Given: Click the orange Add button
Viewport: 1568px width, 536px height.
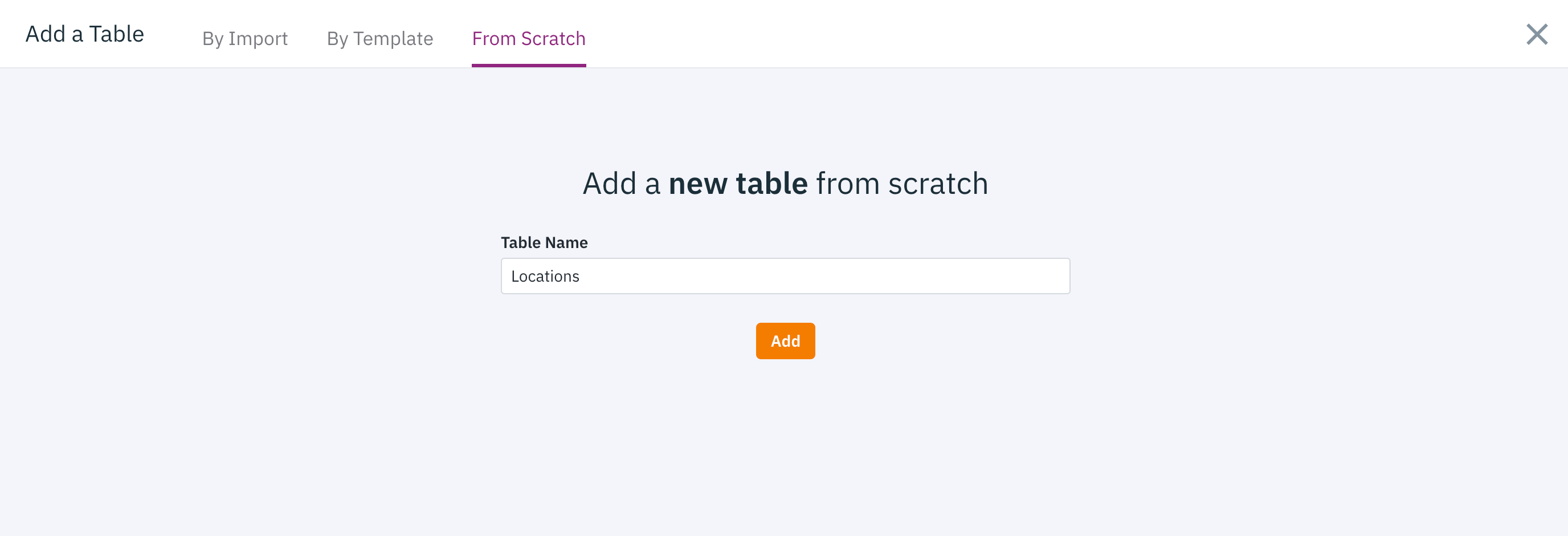Looking at the screenshot, I should coord(785,340).
